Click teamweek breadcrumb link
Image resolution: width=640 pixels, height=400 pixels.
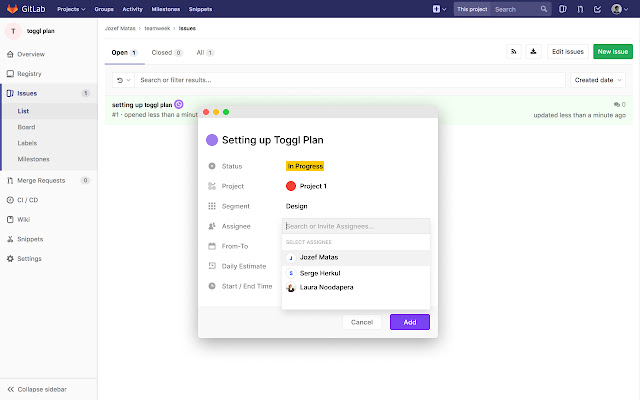tap(157, 28)
